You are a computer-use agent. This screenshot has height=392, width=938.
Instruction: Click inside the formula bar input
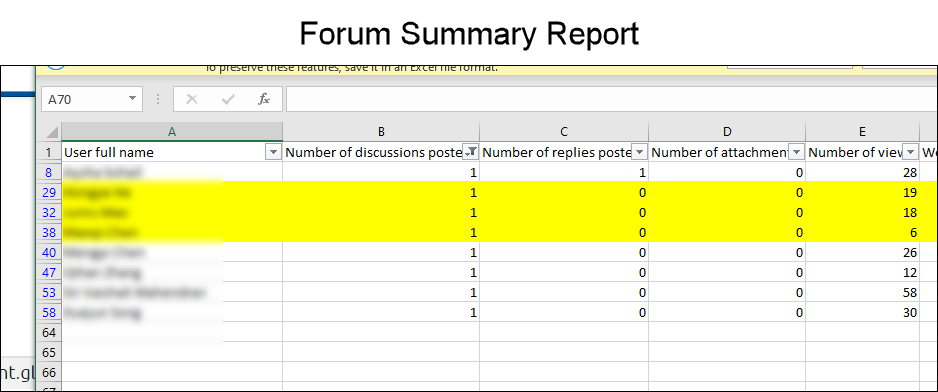pyautogui.click(x=611, y=99)
